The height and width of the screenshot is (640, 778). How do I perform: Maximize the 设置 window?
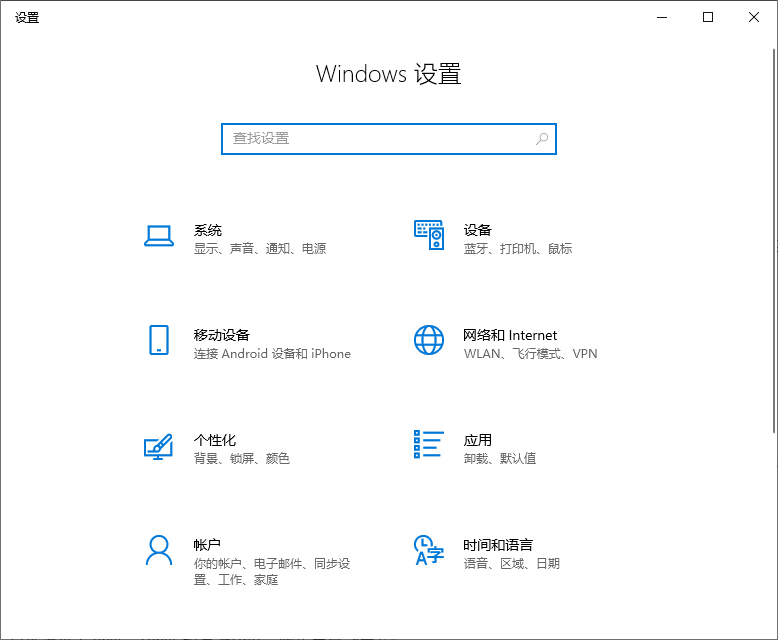[x=708, y=17]
